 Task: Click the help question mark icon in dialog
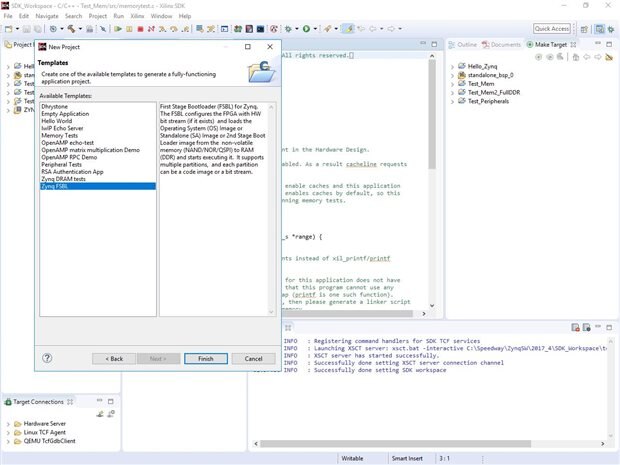pyautogui.click(x=47, y=358)
